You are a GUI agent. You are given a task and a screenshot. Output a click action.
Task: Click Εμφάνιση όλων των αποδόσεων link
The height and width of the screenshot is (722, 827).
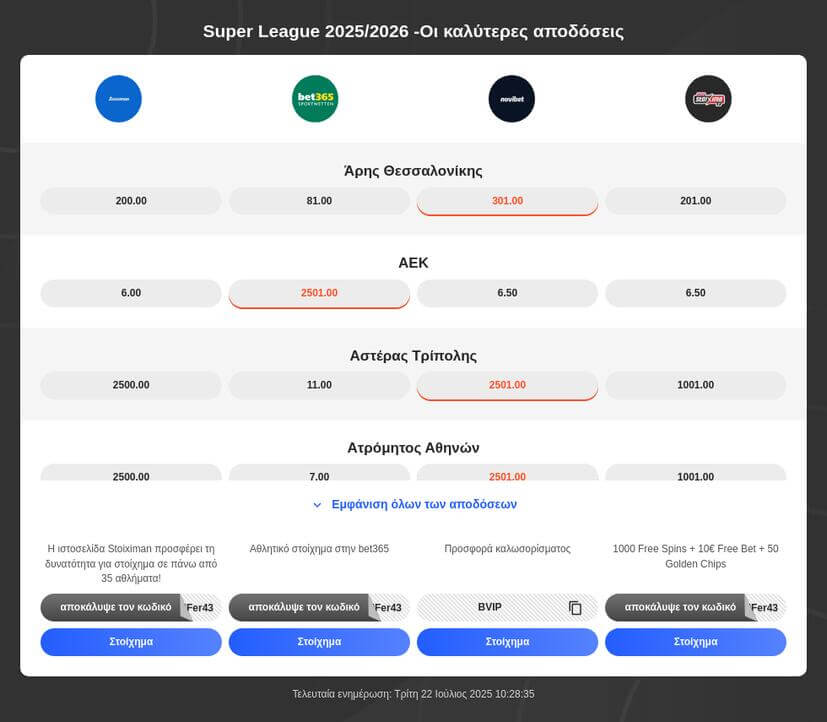tap(424, 504)
